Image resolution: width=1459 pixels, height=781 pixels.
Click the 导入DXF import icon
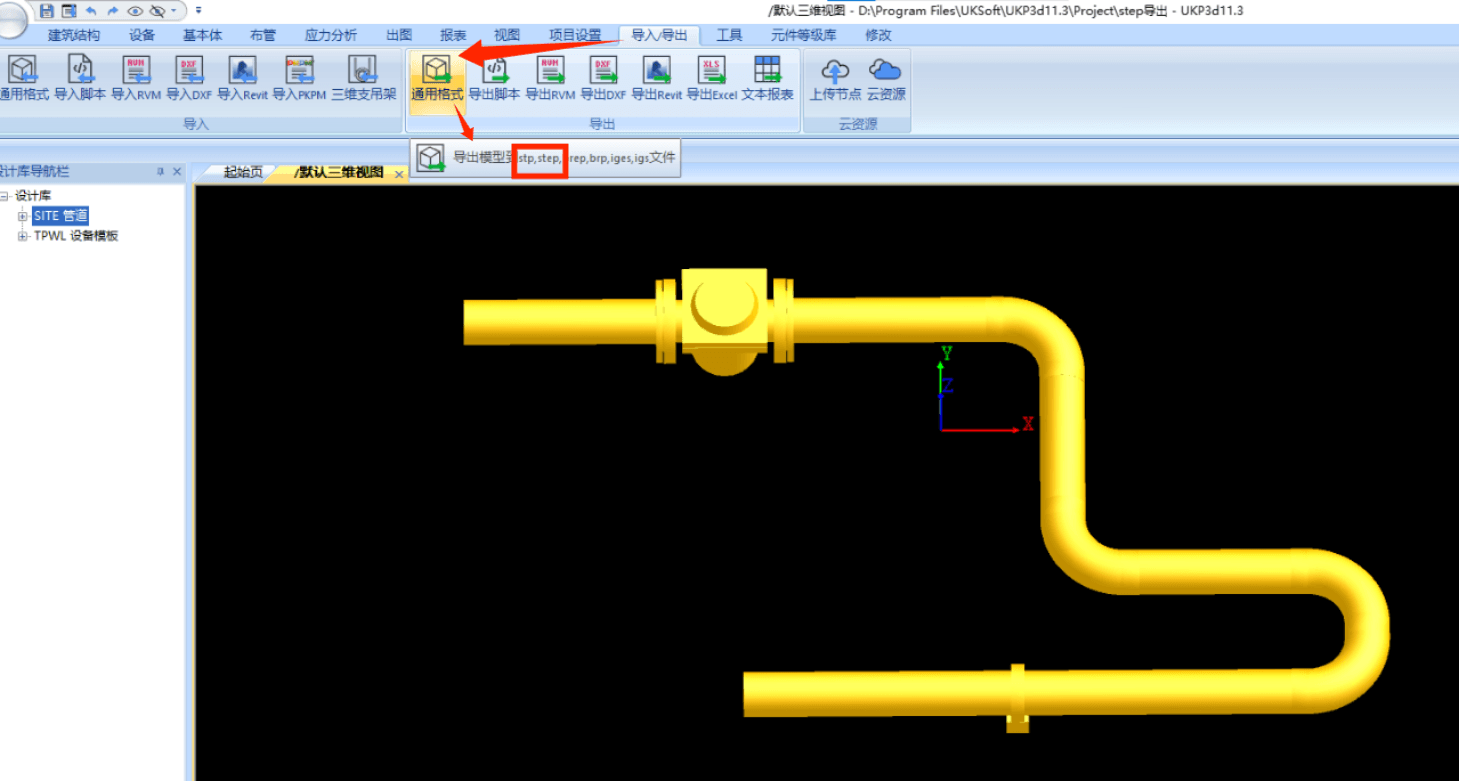pos(189,78)
